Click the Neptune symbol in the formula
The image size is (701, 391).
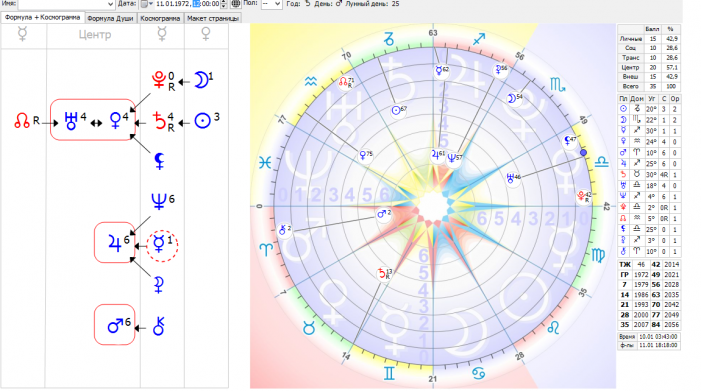159,201
